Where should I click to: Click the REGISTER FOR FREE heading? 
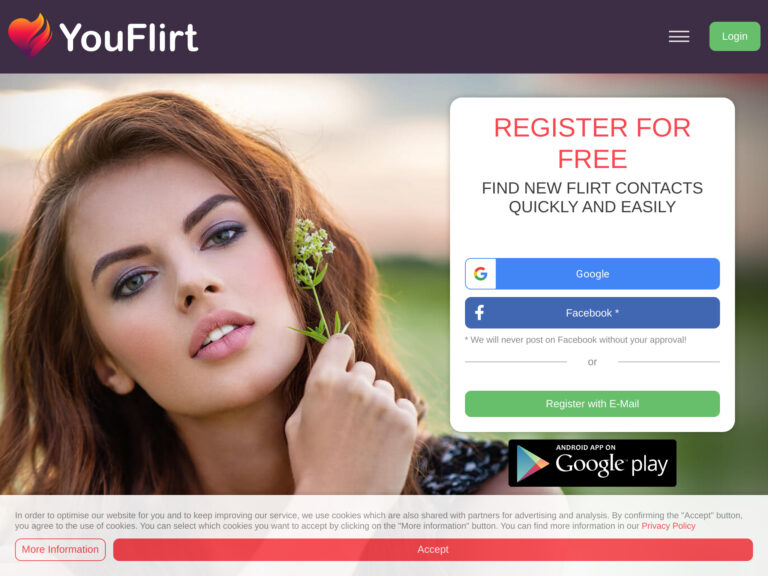(x=592, y=143)
